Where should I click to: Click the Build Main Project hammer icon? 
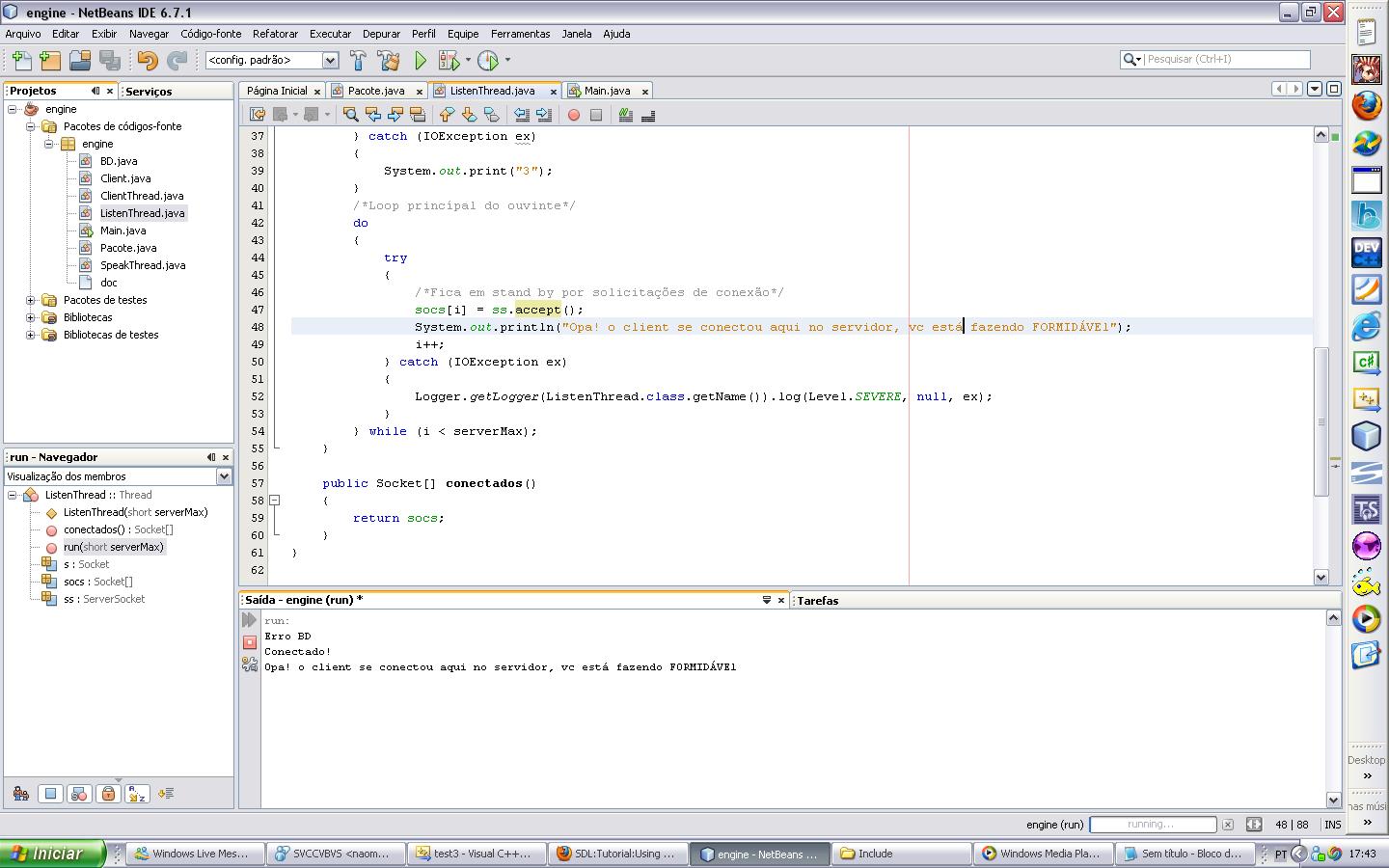358,61
